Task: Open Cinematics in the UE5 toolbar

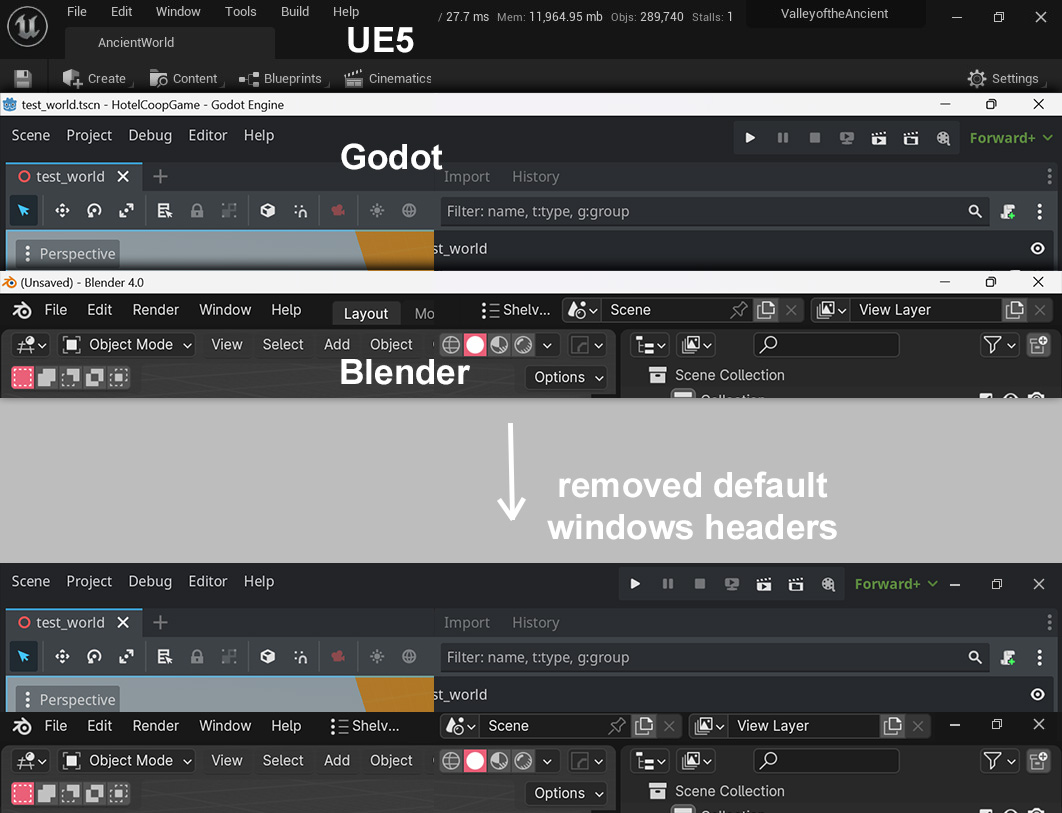Action: 387,79
